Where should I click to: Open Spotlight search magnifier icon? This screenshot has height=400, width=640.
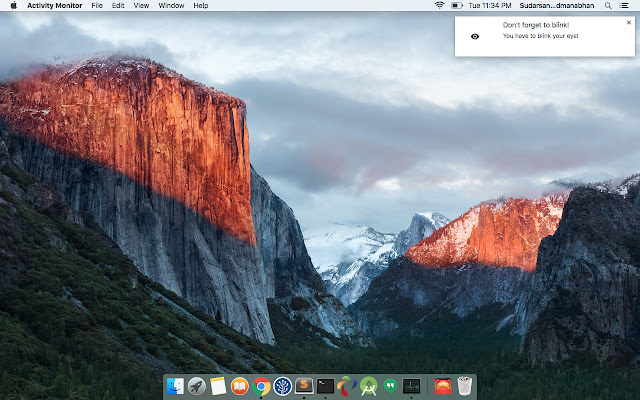(608, 5)
